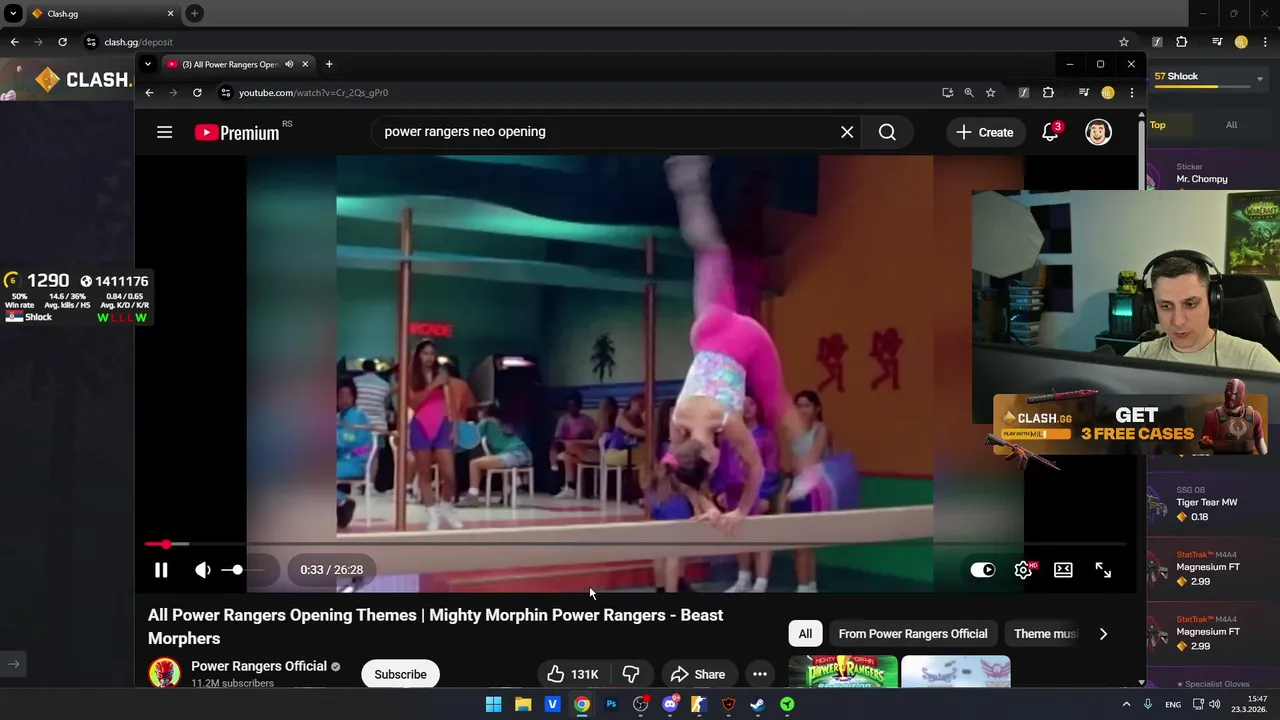Open the YouTube hamburger guide menu
The height and width of the screenshot is (720, 1280).
click(x=165, y=132)
